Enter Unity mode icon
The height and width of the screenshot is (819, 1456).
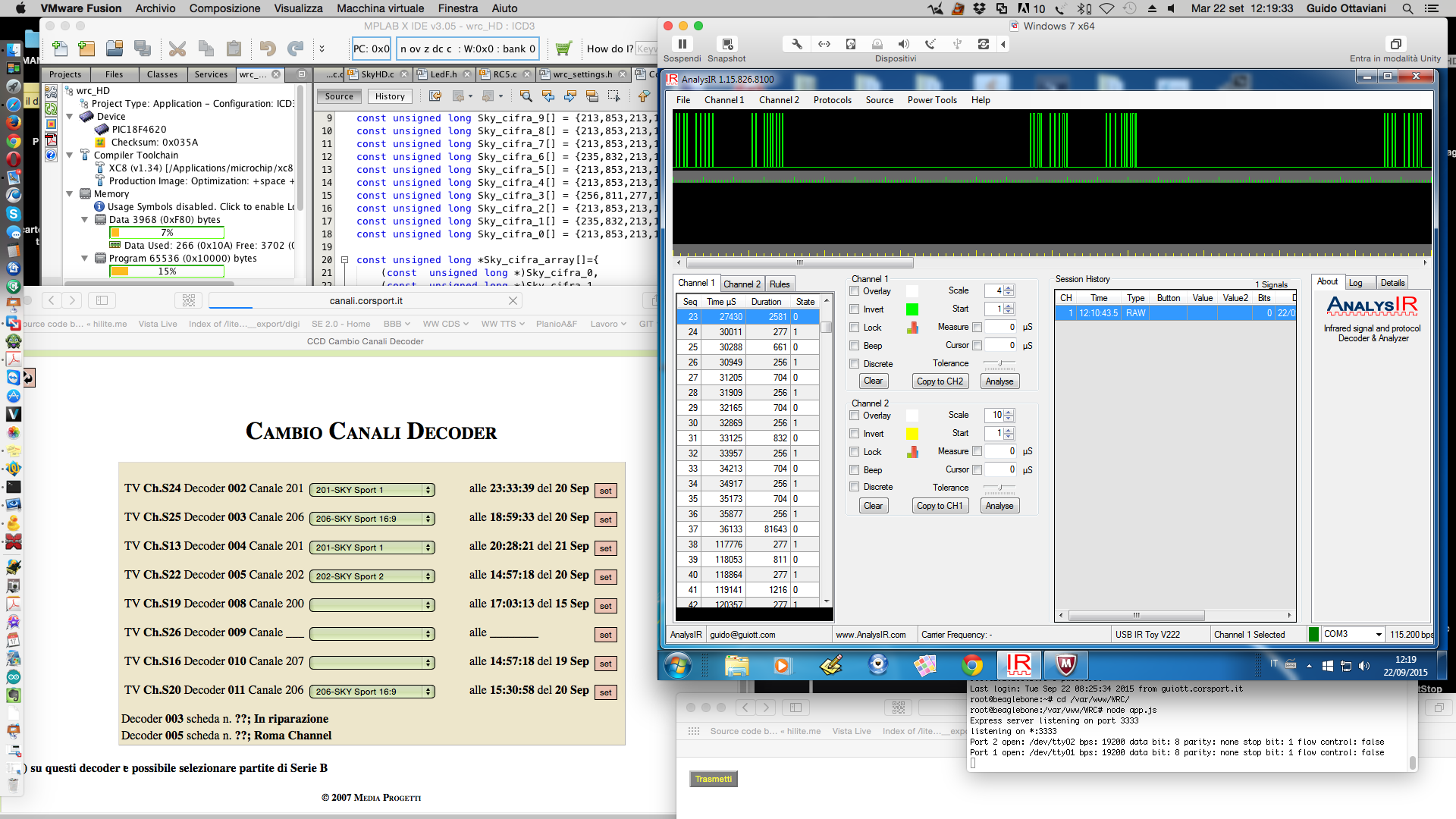pyautogui.click(x=1395, y=44)
